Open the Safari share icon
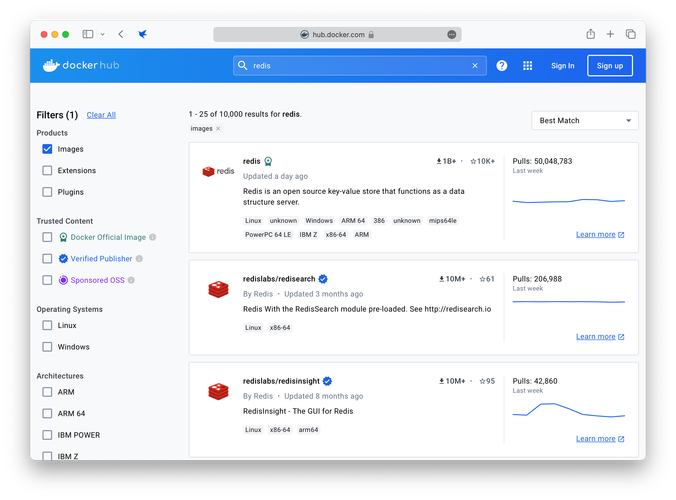This screenshot has height=500, width=676. coord(591,34)
